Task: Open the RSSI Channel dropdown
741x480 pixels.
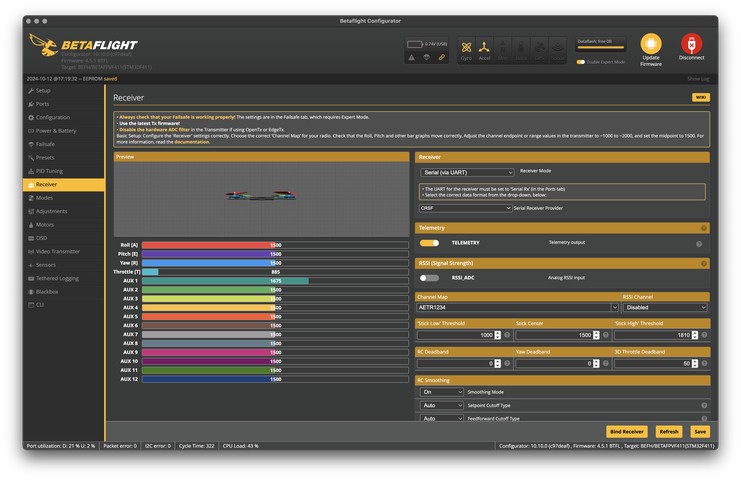Action: tap(665, 308)
